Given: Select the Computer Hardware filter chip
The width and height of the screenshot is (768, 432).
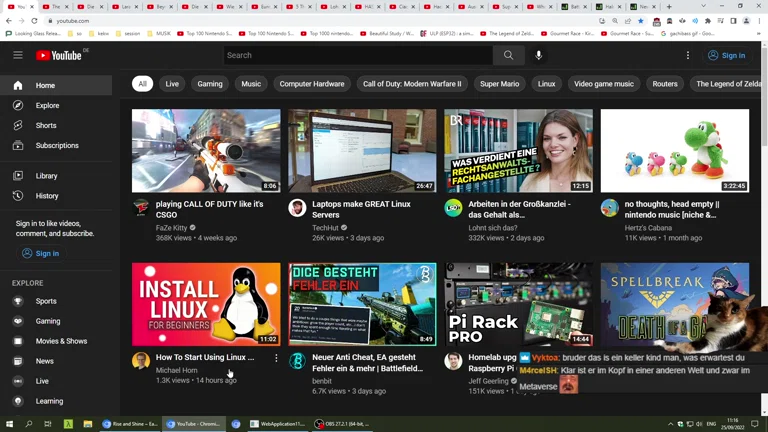Looking at the screenshot, I should 311,84.
